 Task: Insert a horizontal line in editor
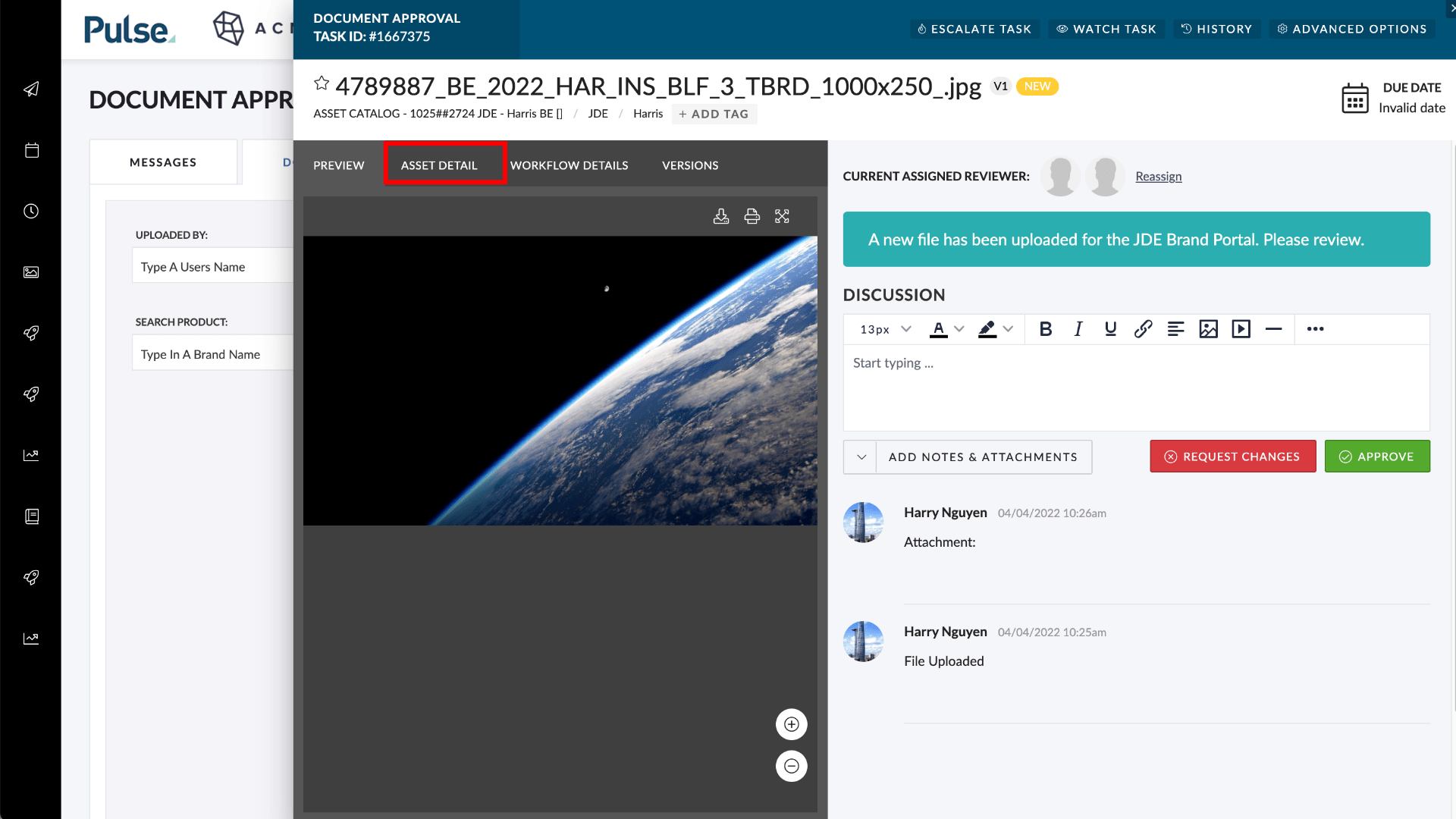(1274, 329)
